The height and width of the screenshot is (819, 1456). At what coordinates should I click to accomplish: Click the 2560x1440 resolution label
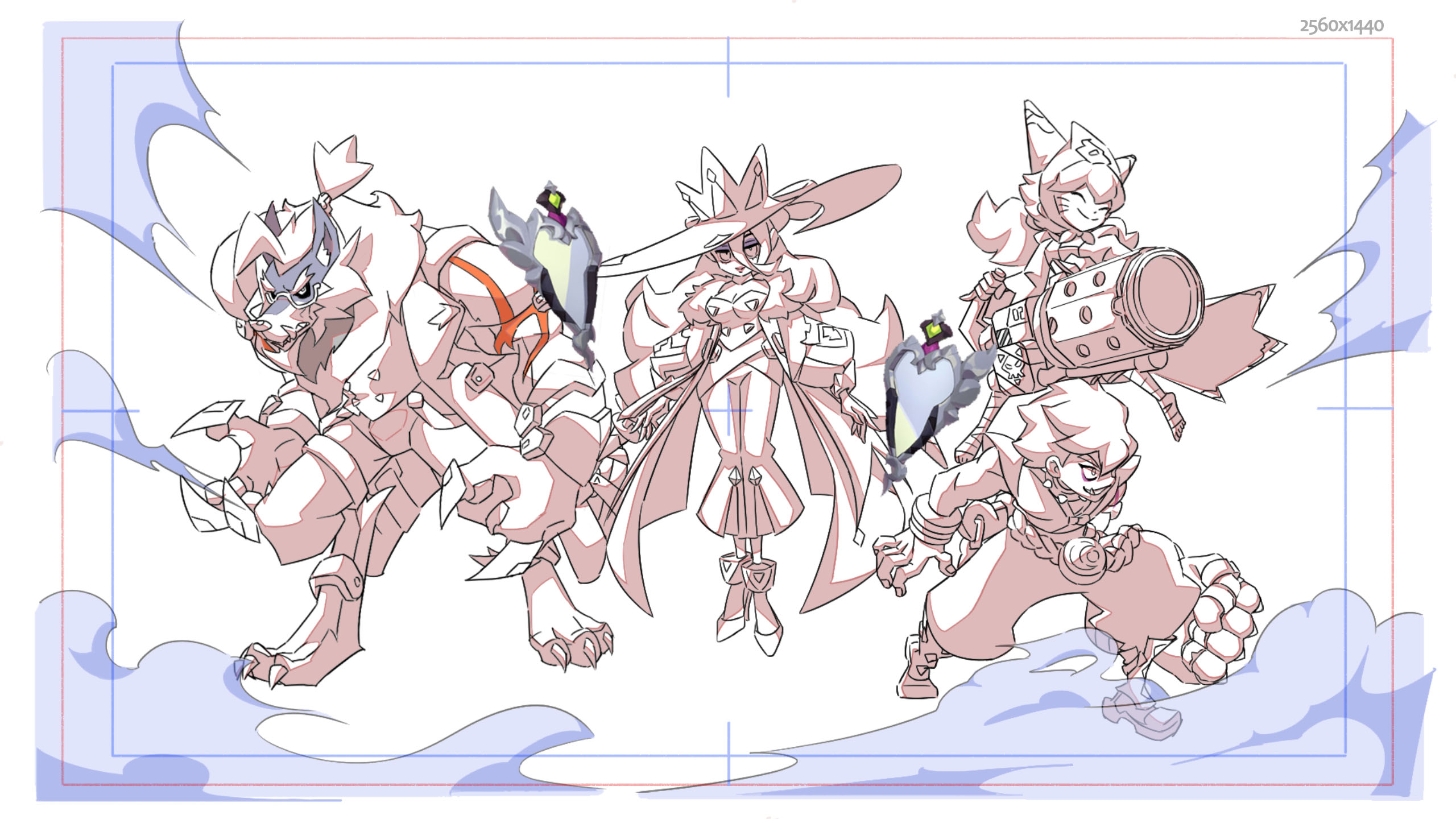[1341, 26]
